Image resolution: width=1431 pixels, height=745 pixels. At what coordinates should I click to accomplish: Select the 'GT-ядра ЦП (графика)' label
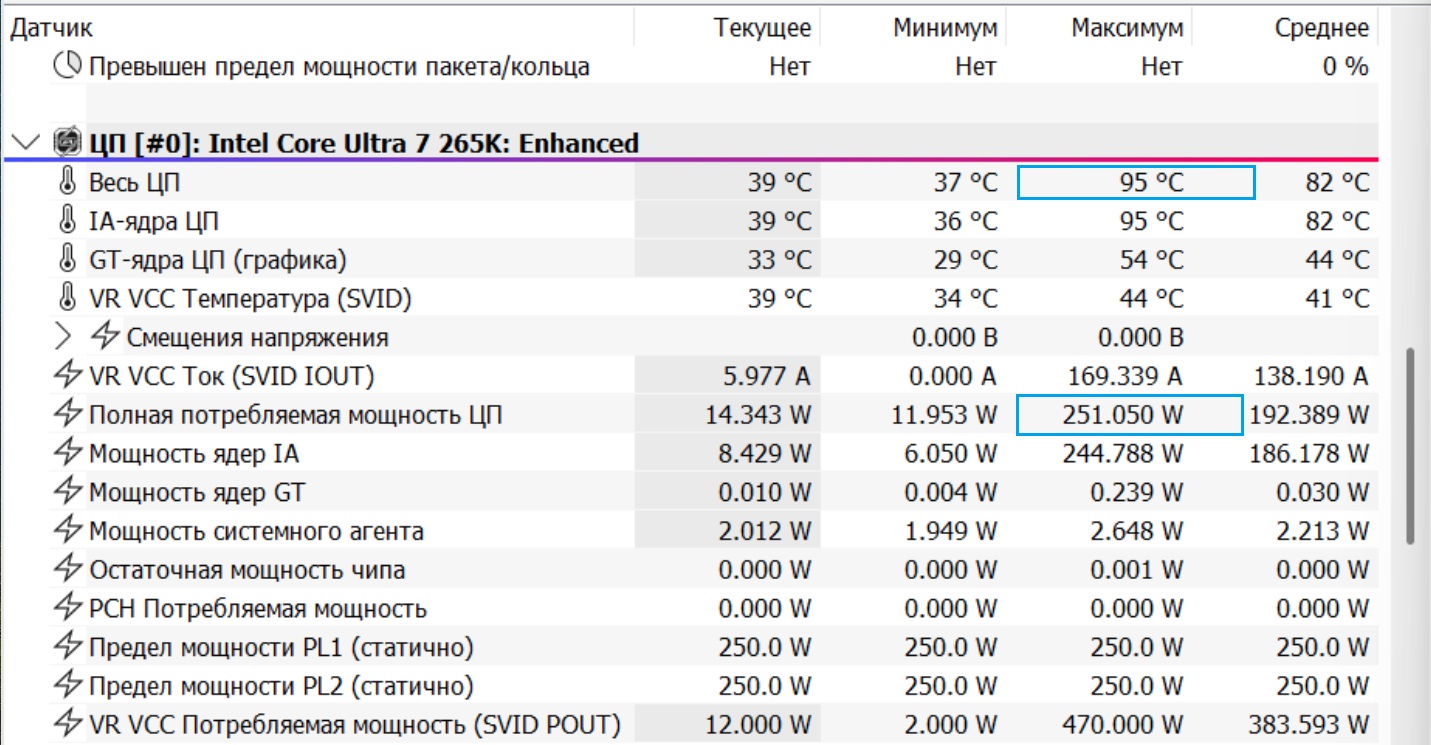pos(218,260)
